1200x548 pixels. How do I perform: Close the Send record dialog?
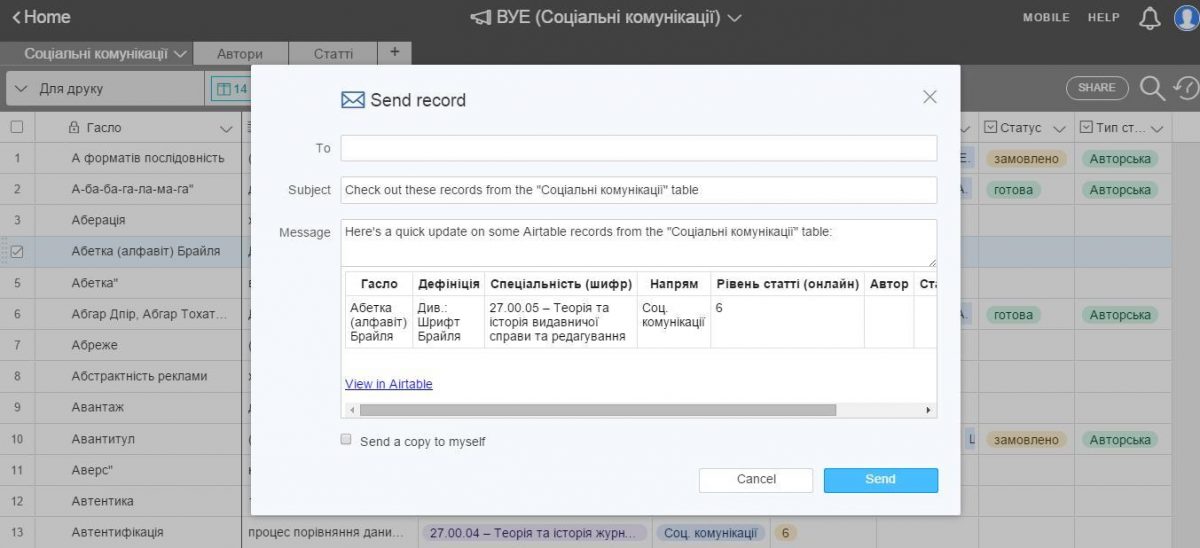(929, 97)
